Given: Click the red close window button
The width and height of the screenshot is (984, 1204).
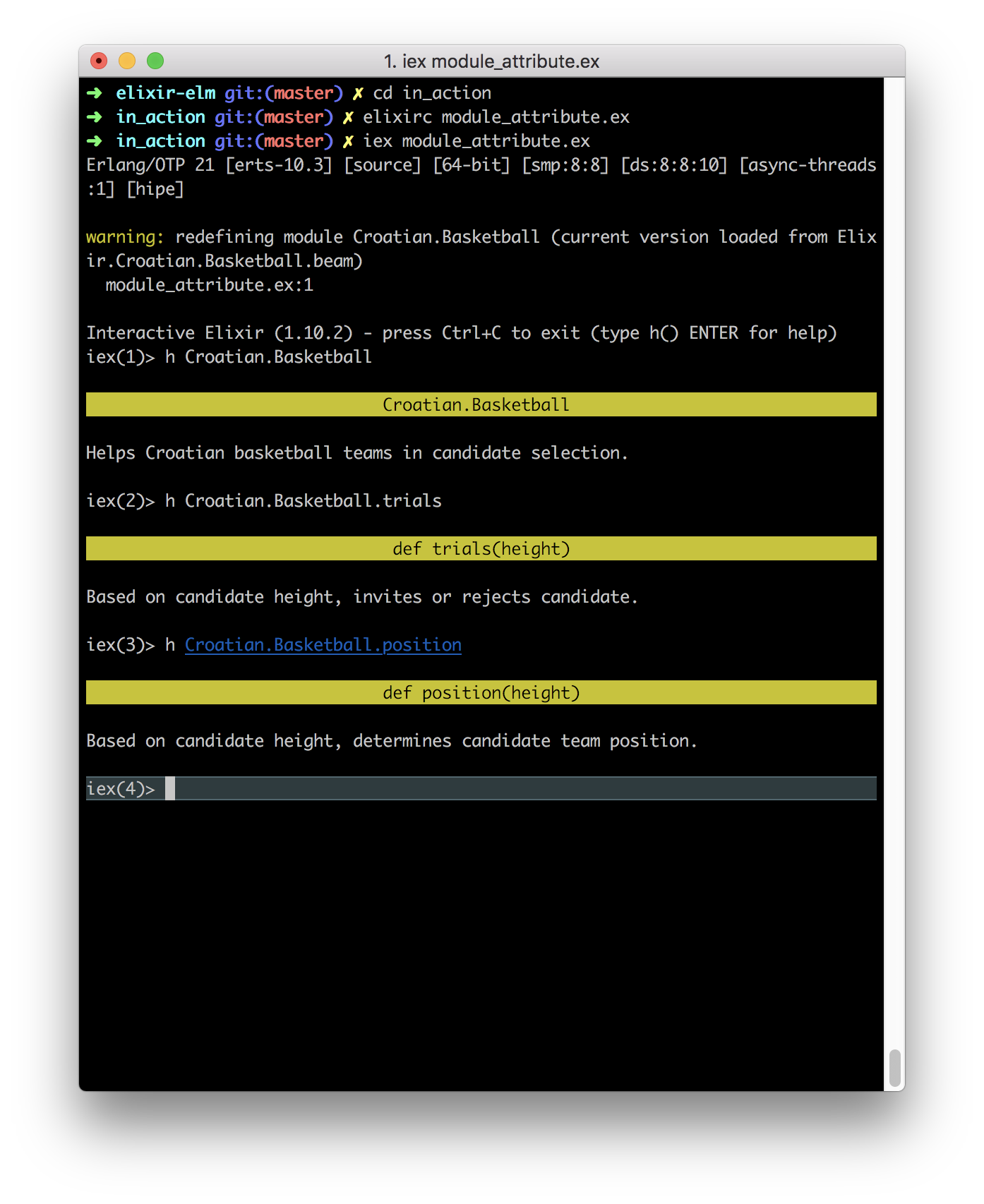Looking at the screenshot, I should point(99,61).
